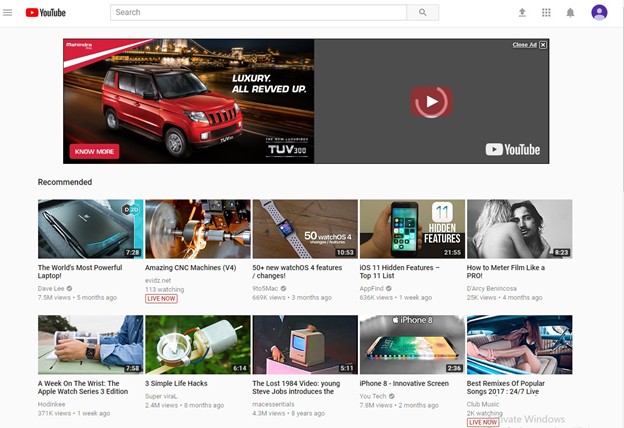The width and height of the screenshot is (624, 428).
Task: Click title 50+ new watchOS 4 features
Action: click(297, 272)
